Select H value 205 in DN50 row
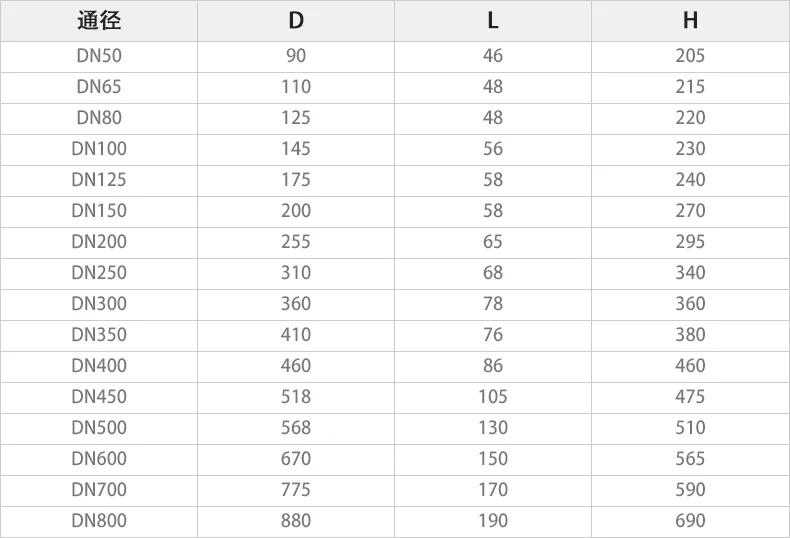 click(x=690, y=56)
